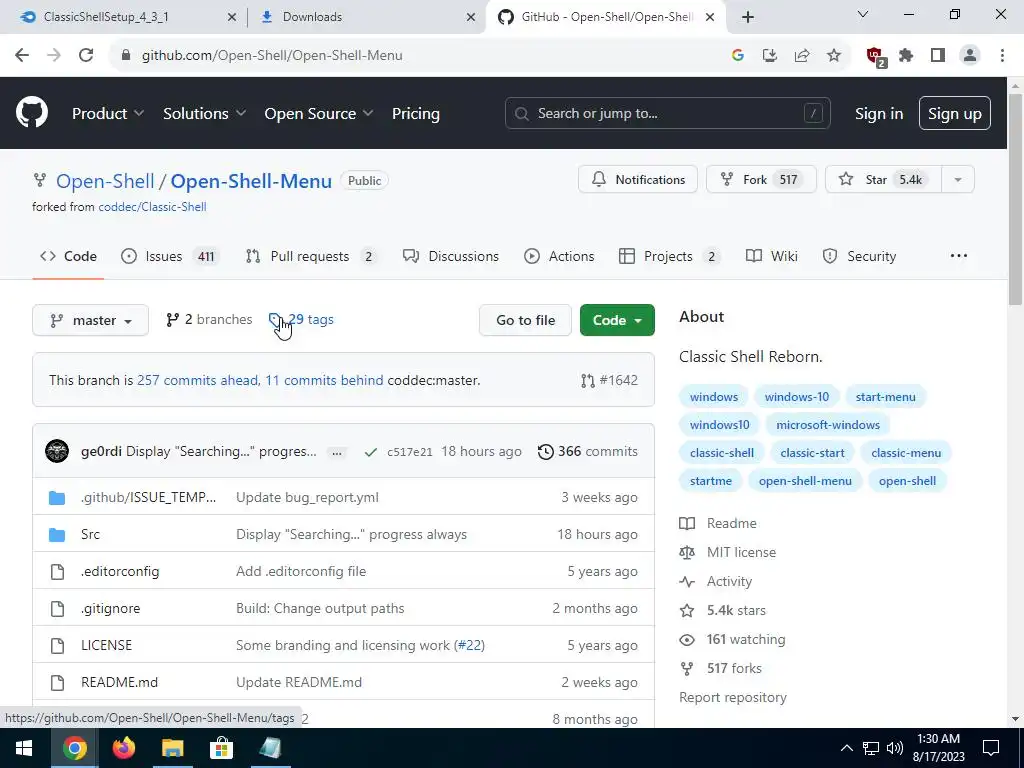Click the address bar URL
This screenshot has width=1024, height=768.
click(x=272, y=56)
